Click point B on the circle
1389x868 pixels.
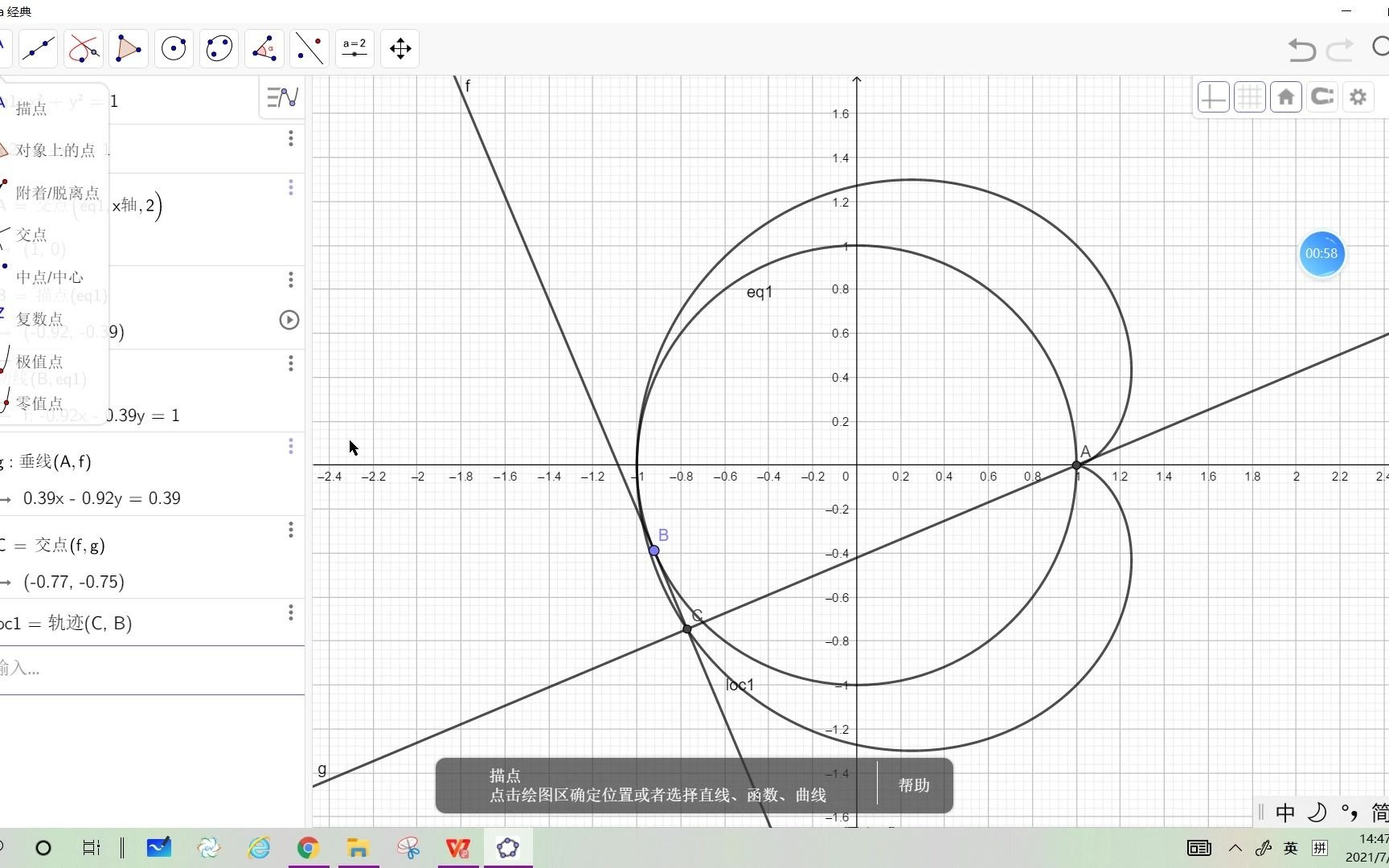[654, 551]
